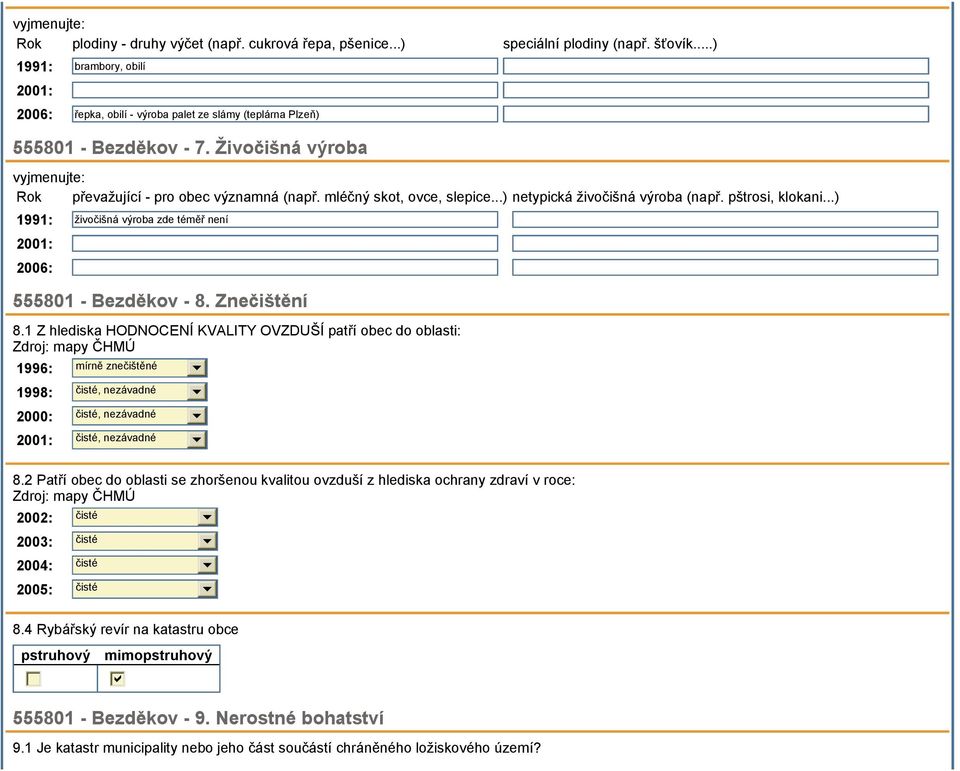The width and height of the screenshot is (960, 771).
Task: Click text '8.4 Rybářský revír na katastru obce'
Action: pyautogui.click(x=126, y=630)
